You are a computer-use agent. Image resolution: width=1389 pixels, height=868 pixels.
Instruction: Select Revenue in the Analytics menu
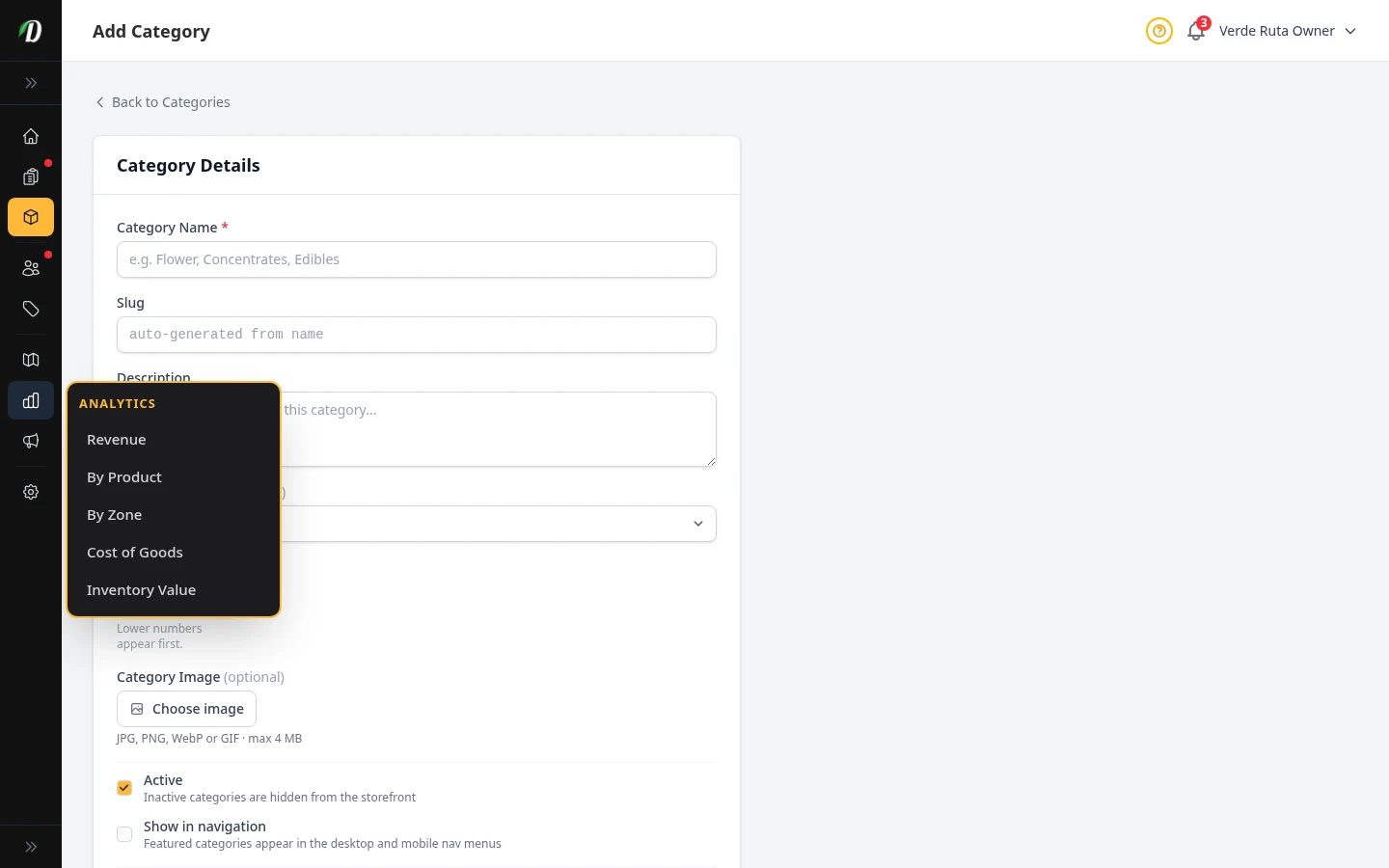pos(116,439)
